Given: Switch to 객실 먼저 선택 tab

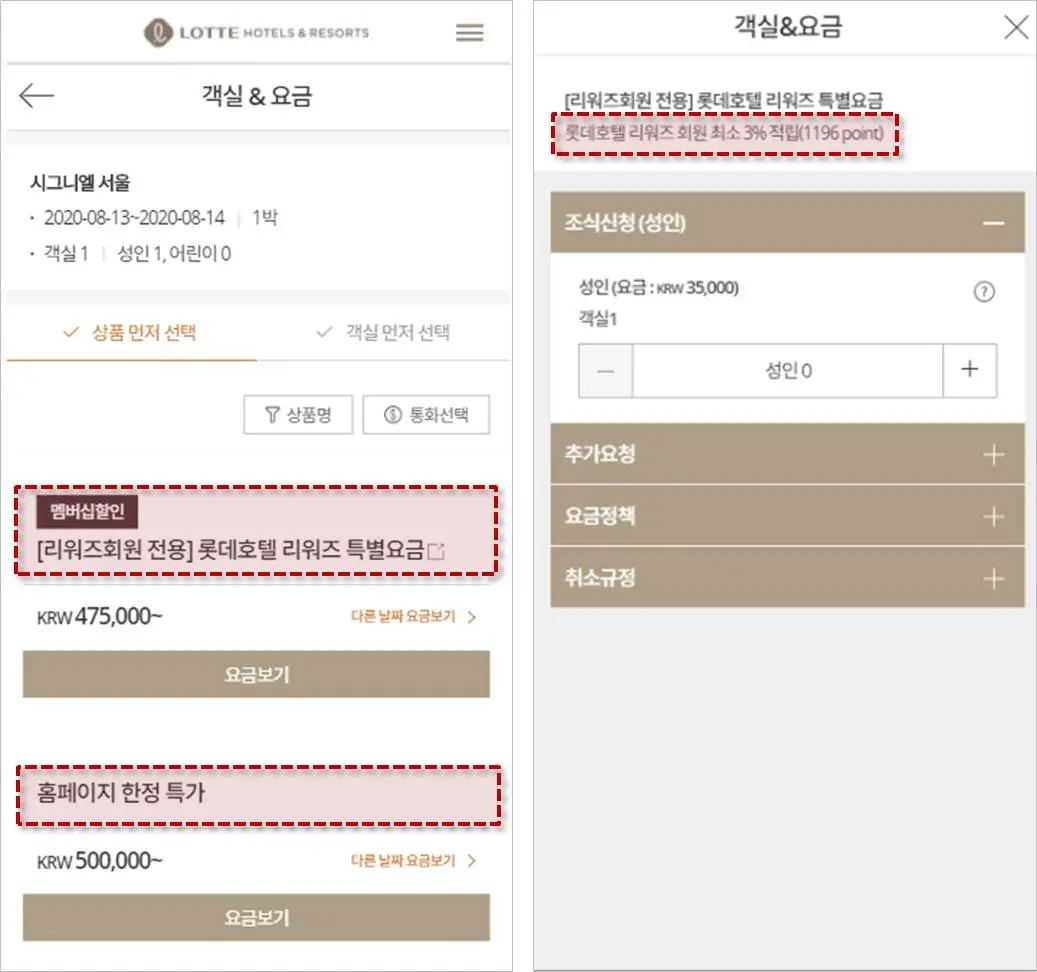Looking at the screenshot, I should [x=384, y=332].
